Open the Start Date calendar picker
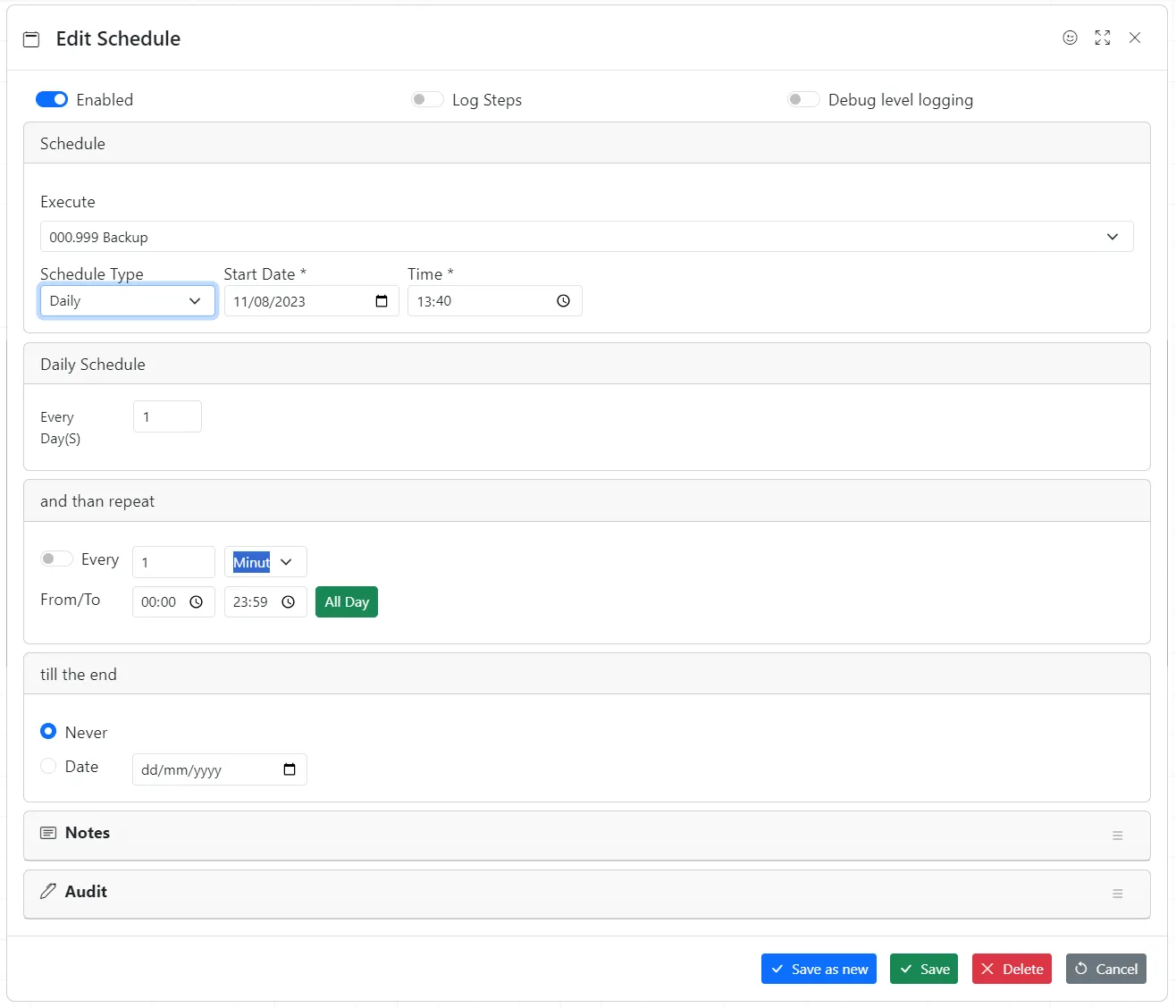The height and width of the screenshot is (1008, 1176). [382, 301]
